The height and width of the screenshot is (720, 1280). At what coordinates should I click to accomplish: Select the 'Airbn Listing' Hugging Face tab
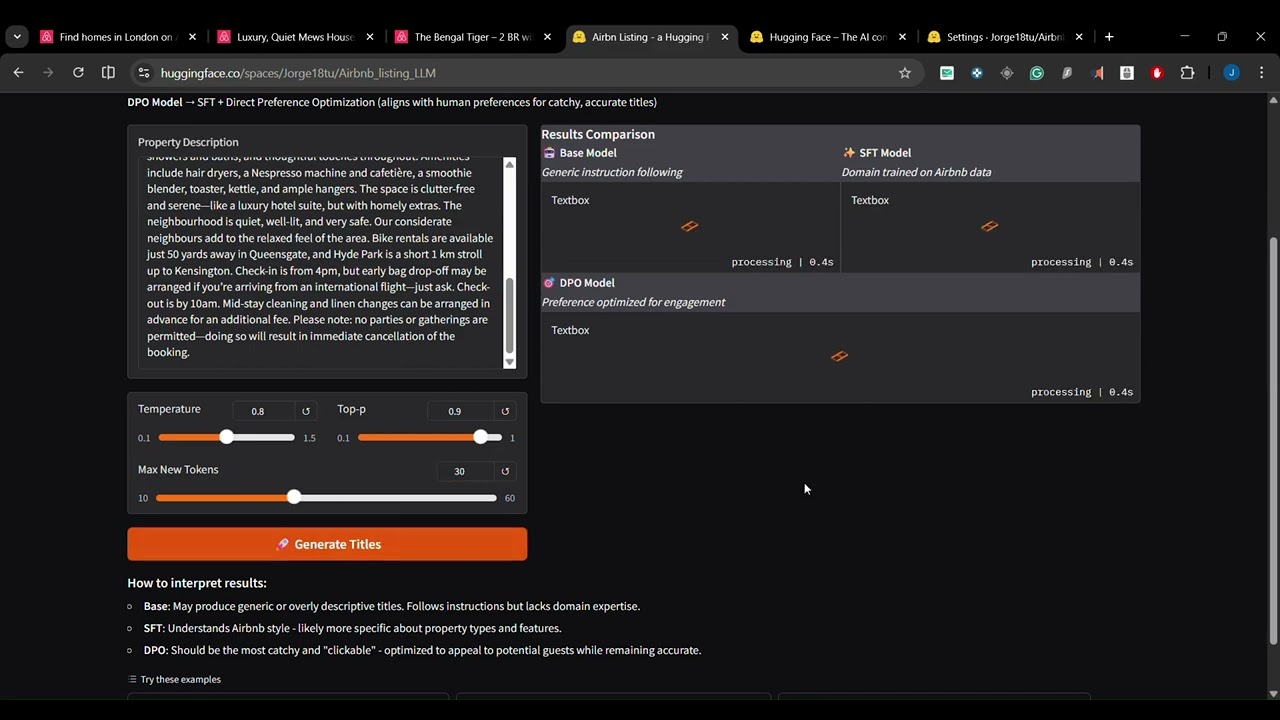(x=650, y=37)
